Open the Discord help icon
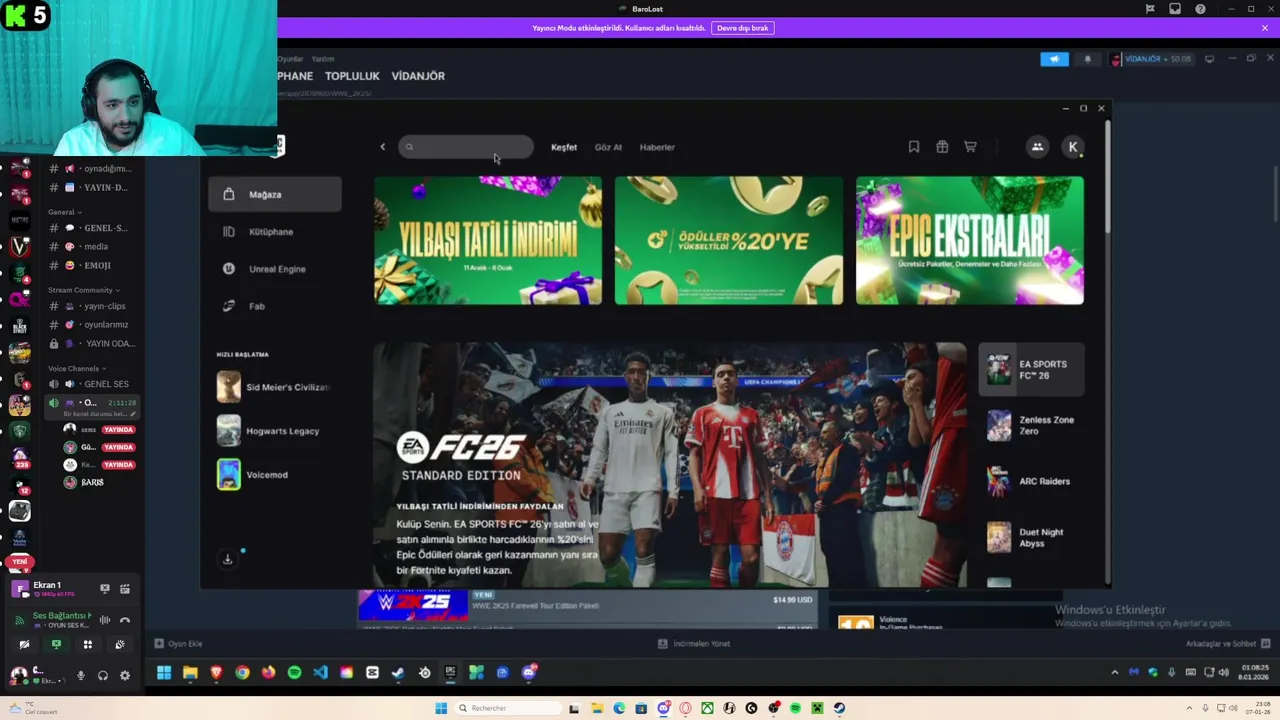1280x720 pixels. [1200, 9]
